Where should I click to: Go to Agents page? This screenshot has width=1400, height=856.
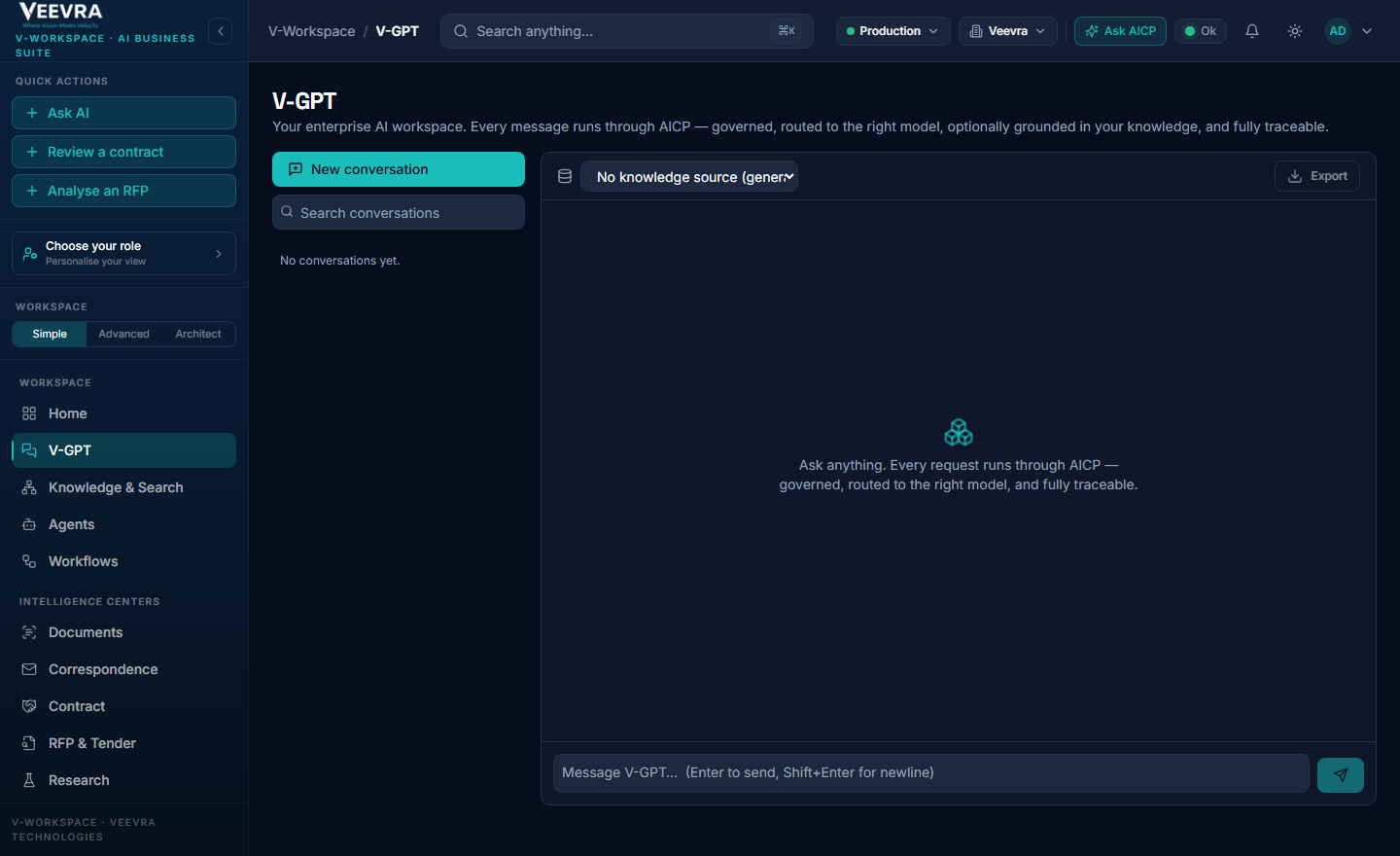123,524
